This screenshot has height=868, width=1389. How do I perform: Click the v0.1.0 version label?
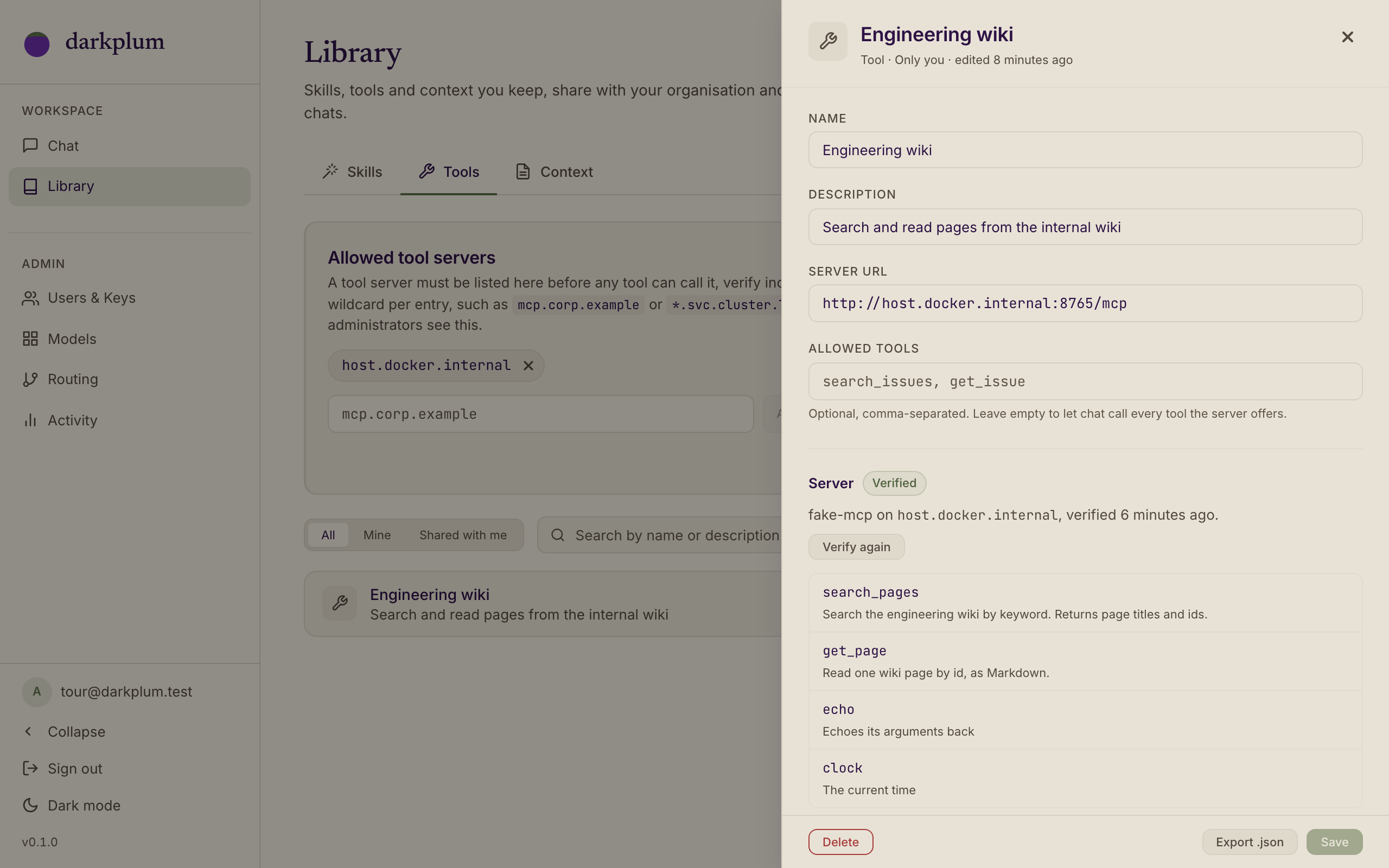click(x=40, y=842)
